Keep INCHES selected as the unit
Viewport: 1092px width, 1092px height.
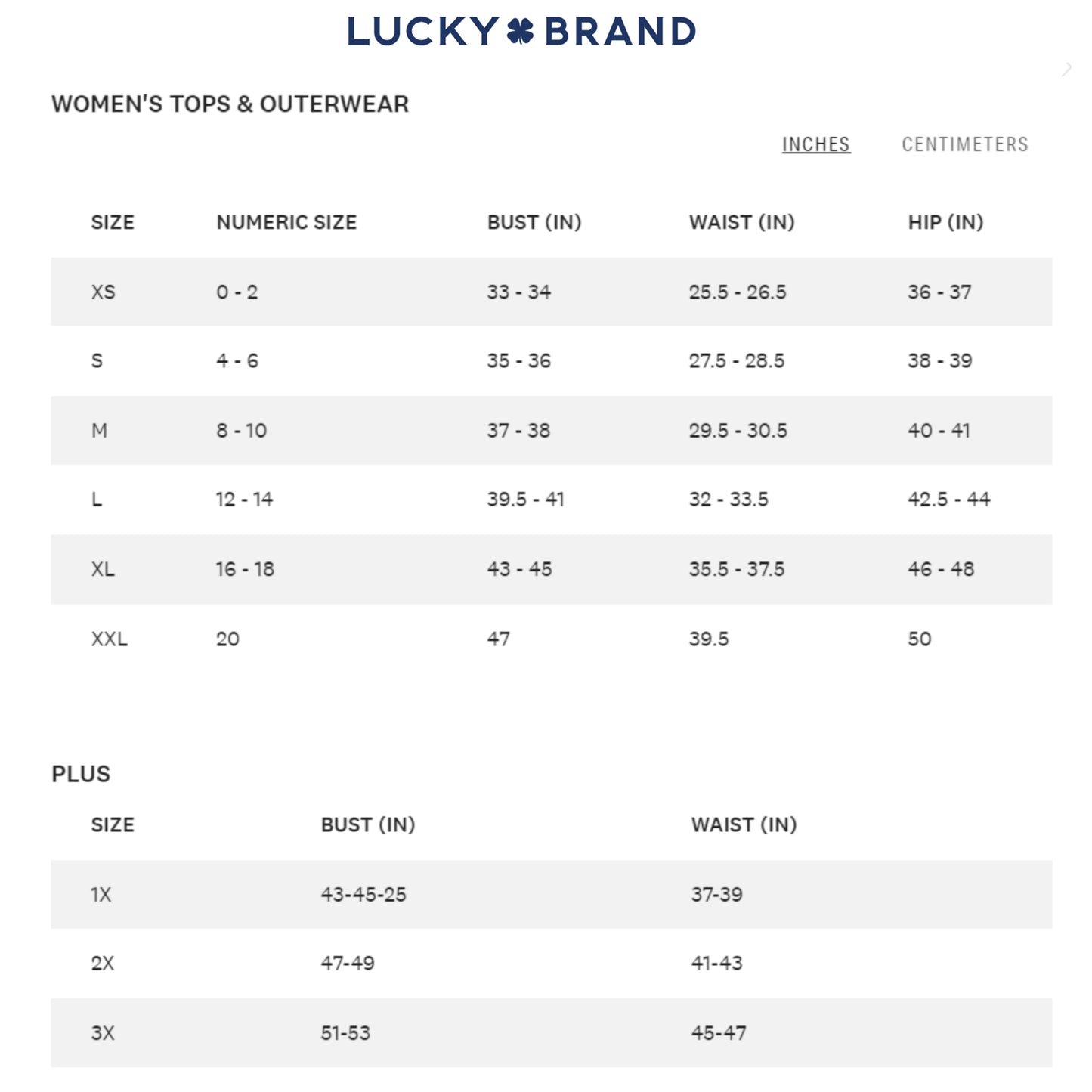816,144
